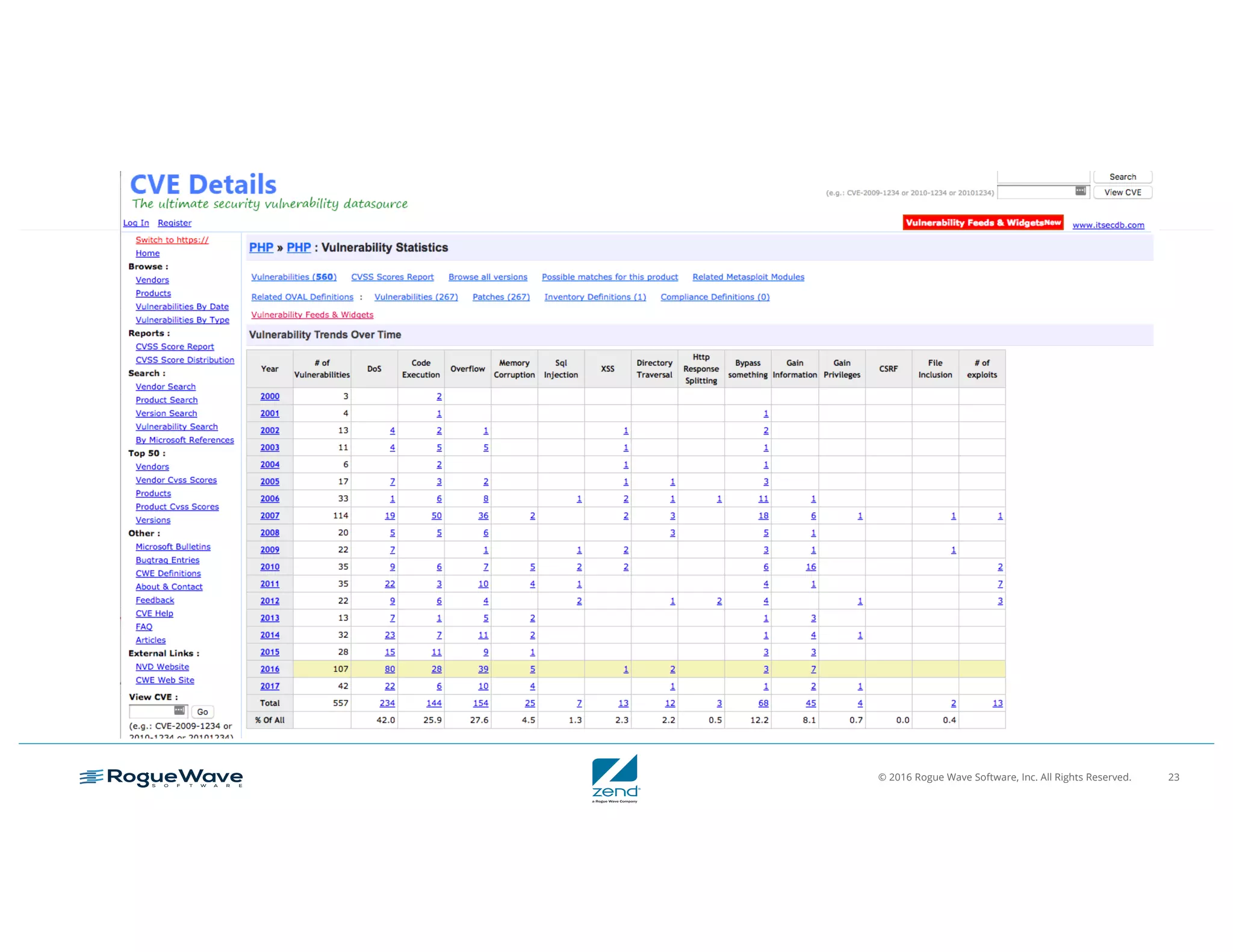Image resolution: width=1233 pixels, height=952 pixels.
Task: Click the Search button in header
Action: point(1122,177)
